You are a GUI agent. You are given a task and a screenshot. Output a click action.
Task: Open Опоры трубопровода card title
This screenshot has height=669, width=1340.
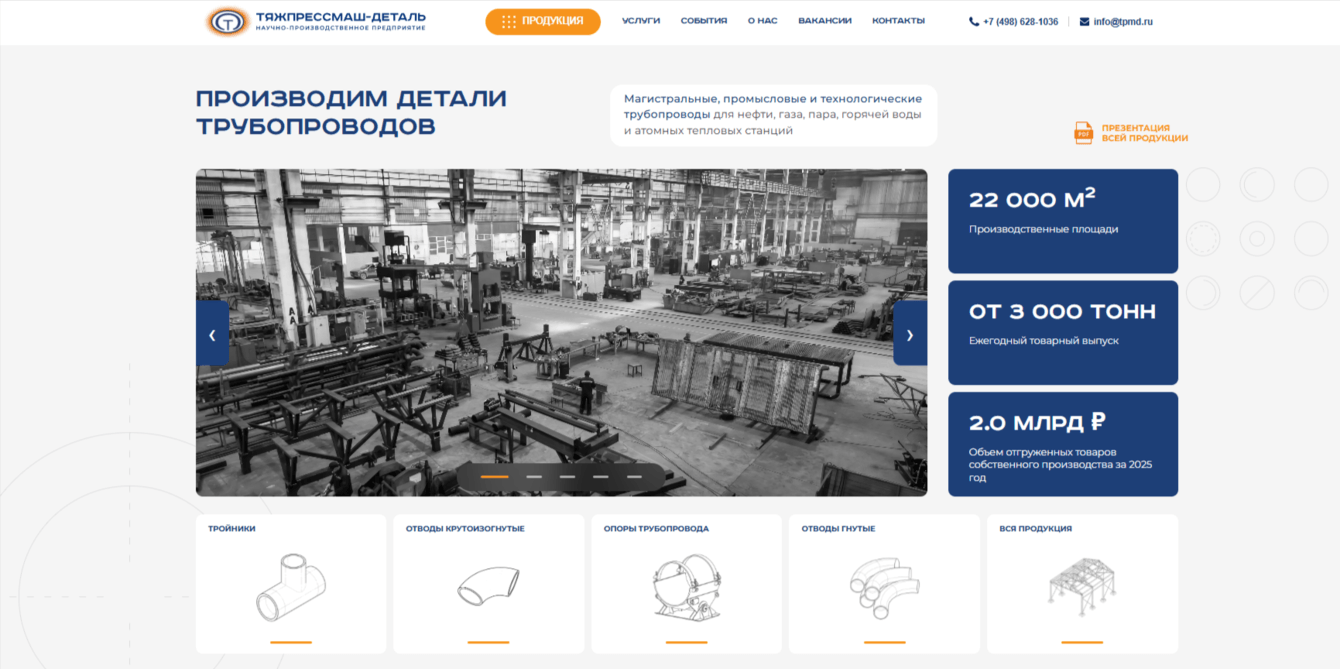(x=656, y=529)
